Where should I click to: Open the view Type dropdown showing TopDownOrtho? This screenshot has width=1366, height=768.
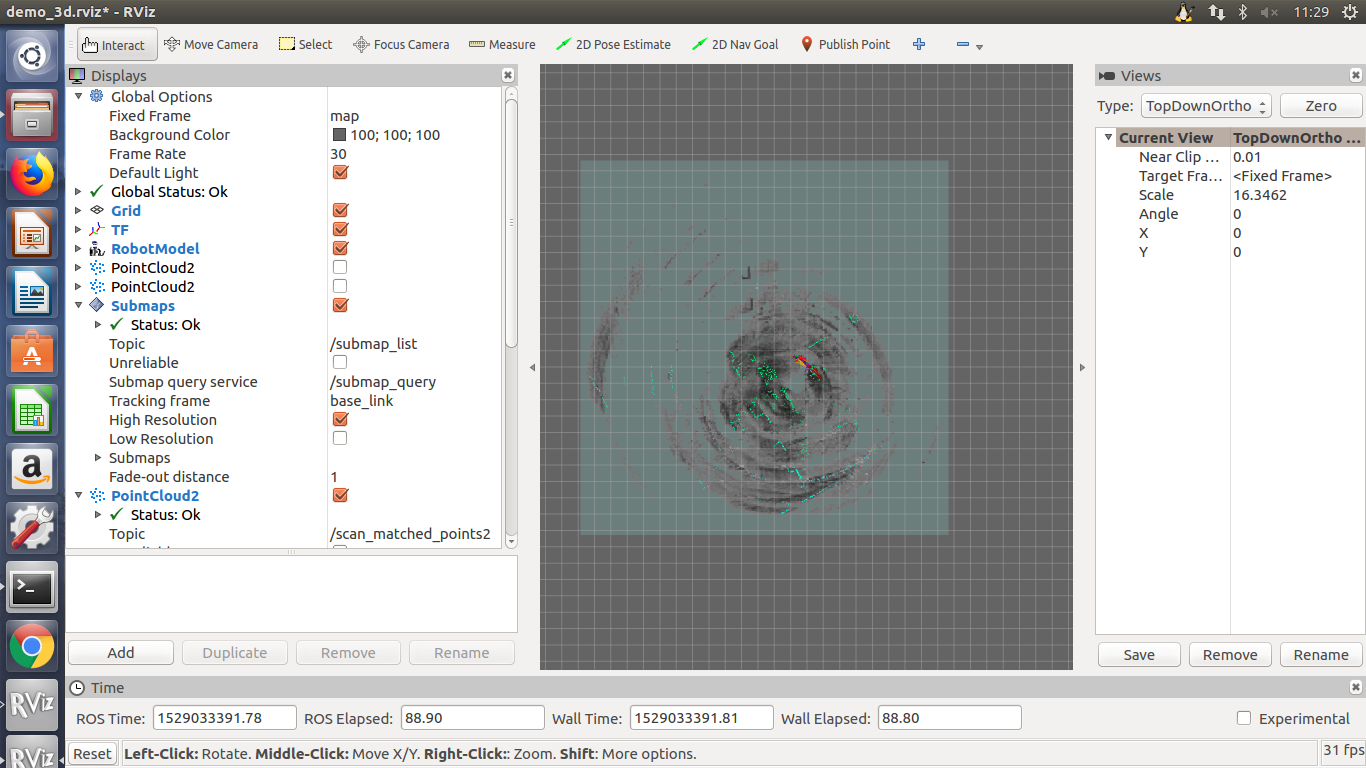pos(1206,105)
